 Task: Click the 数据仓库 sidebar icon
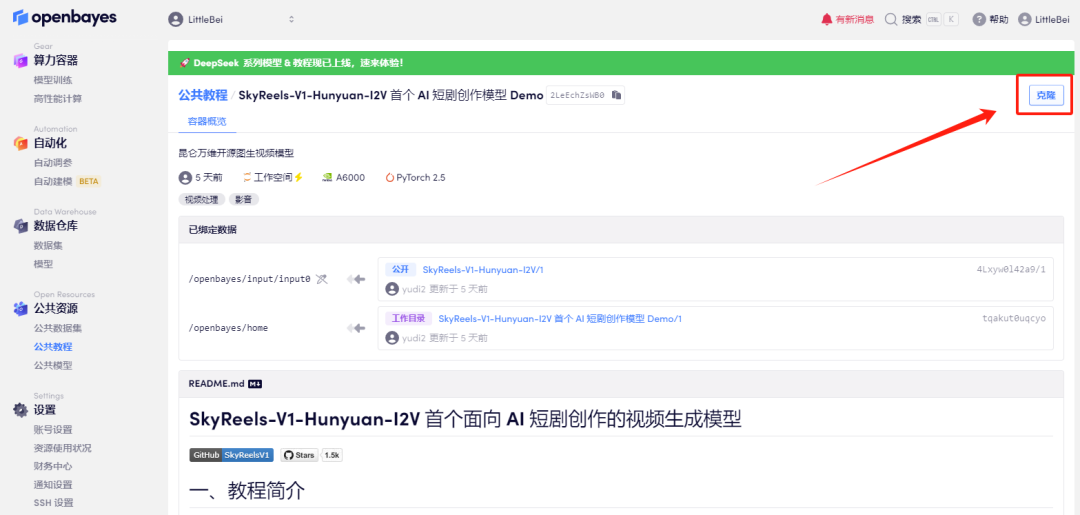pos(21,226)
